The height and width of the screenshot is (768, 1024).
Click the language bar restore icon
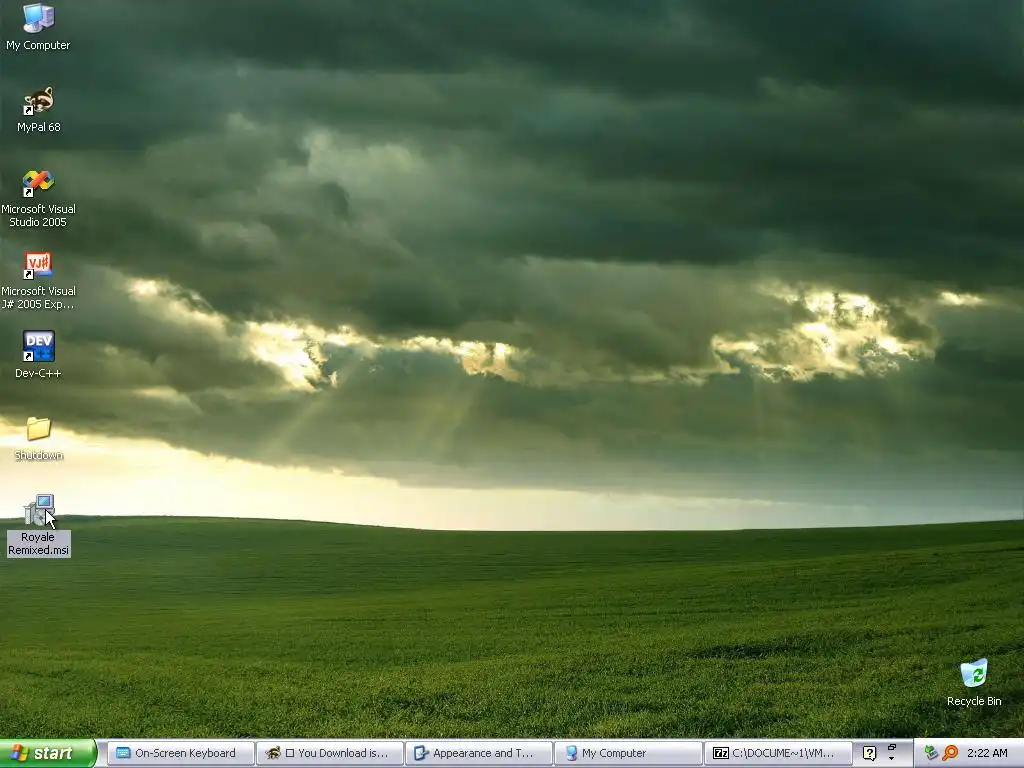pyautogui.click(x=892, y=747)
